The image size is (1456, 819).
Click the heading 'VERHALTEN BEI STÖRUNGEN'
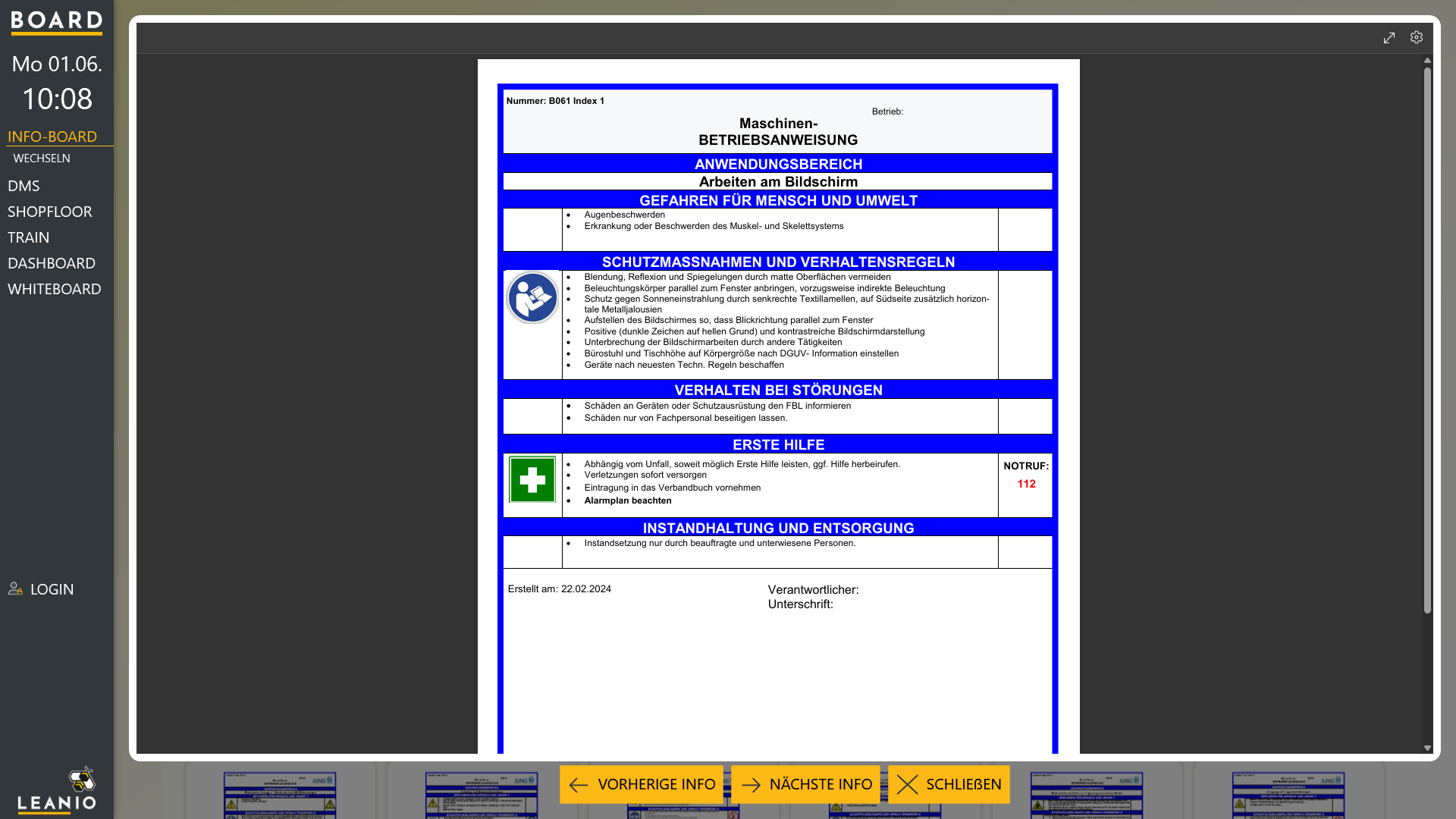[x=778, y=391]
